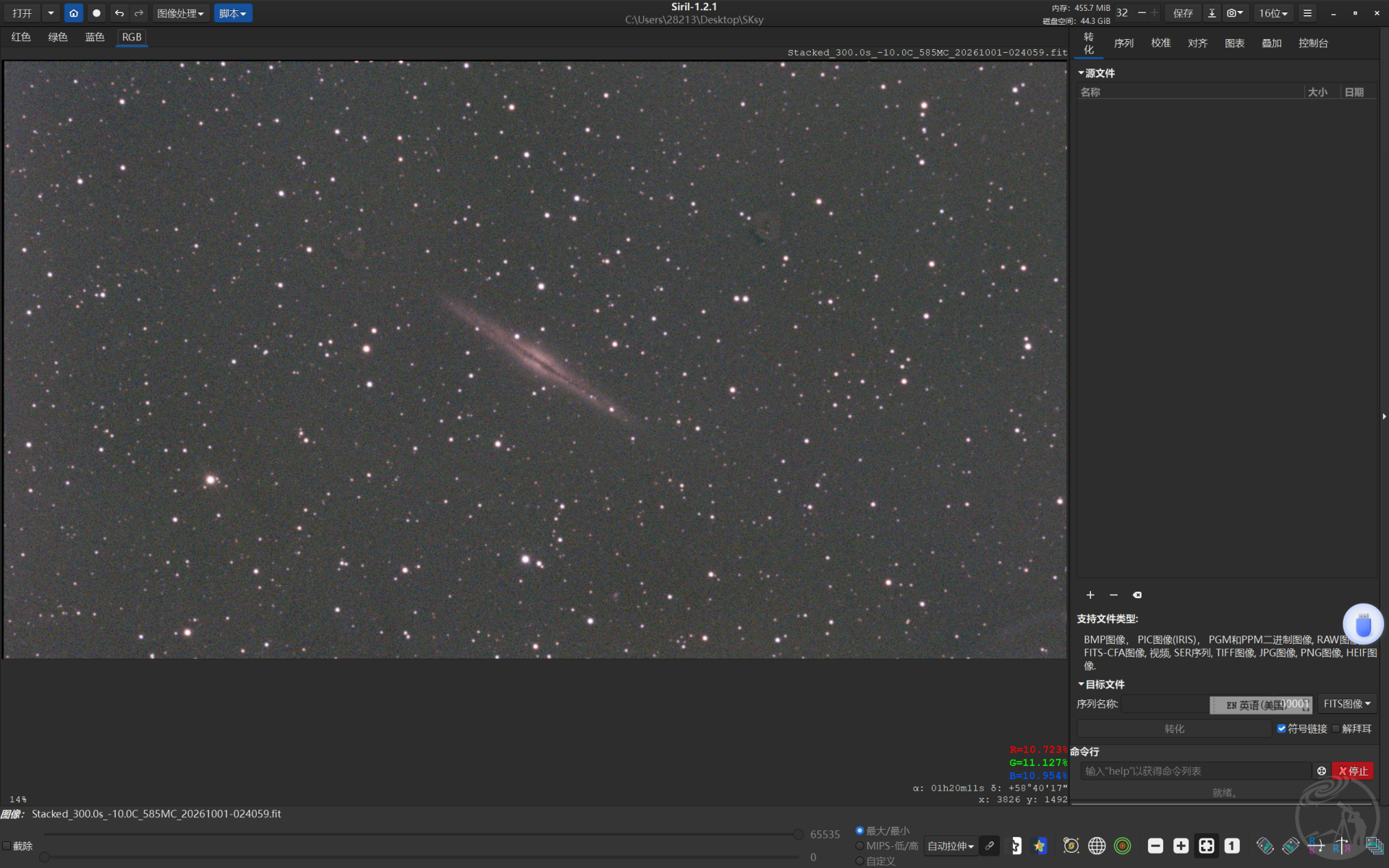1389x868 pixels.
Task: Open the 叠加 tab
Action: point(1271,43)
